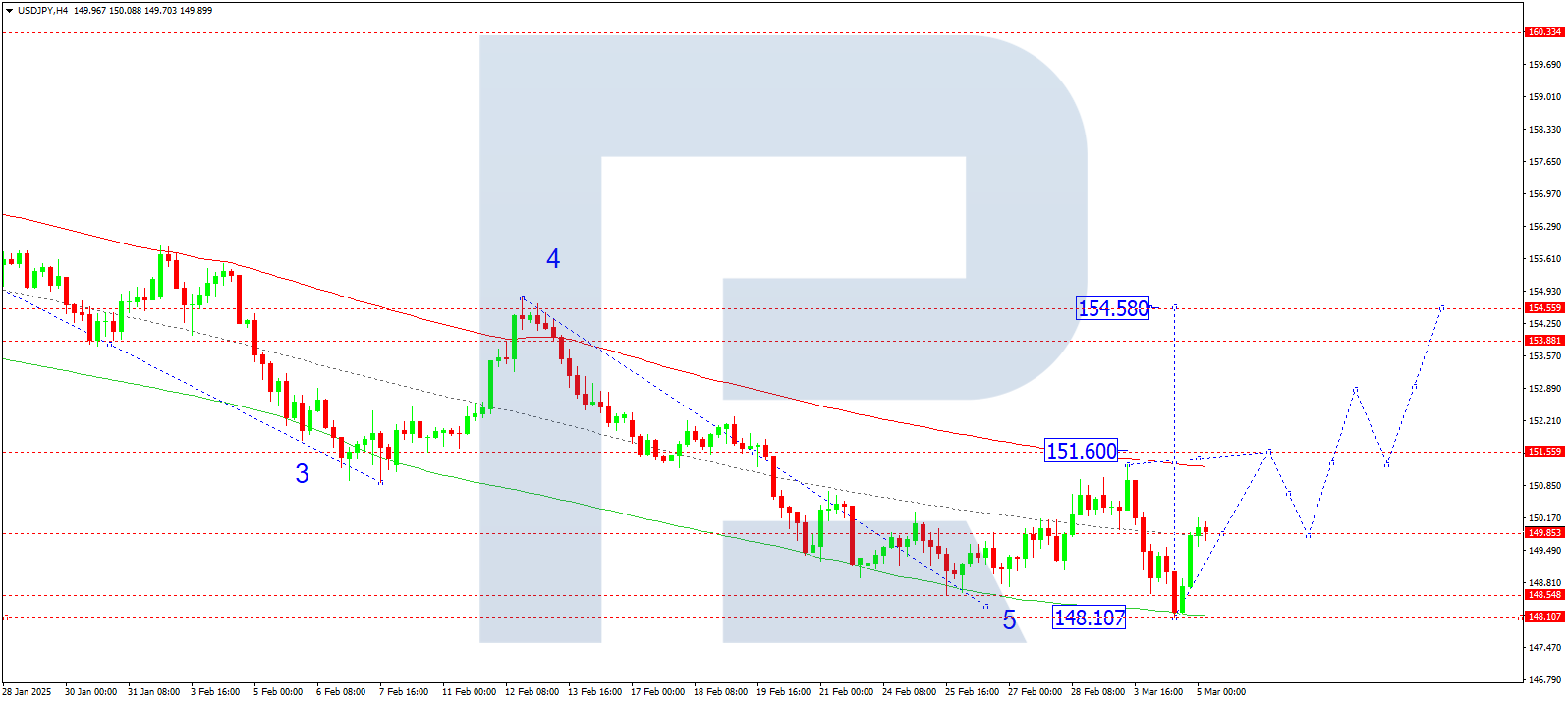Click the 146.790 price axis value

point(1544,679)
